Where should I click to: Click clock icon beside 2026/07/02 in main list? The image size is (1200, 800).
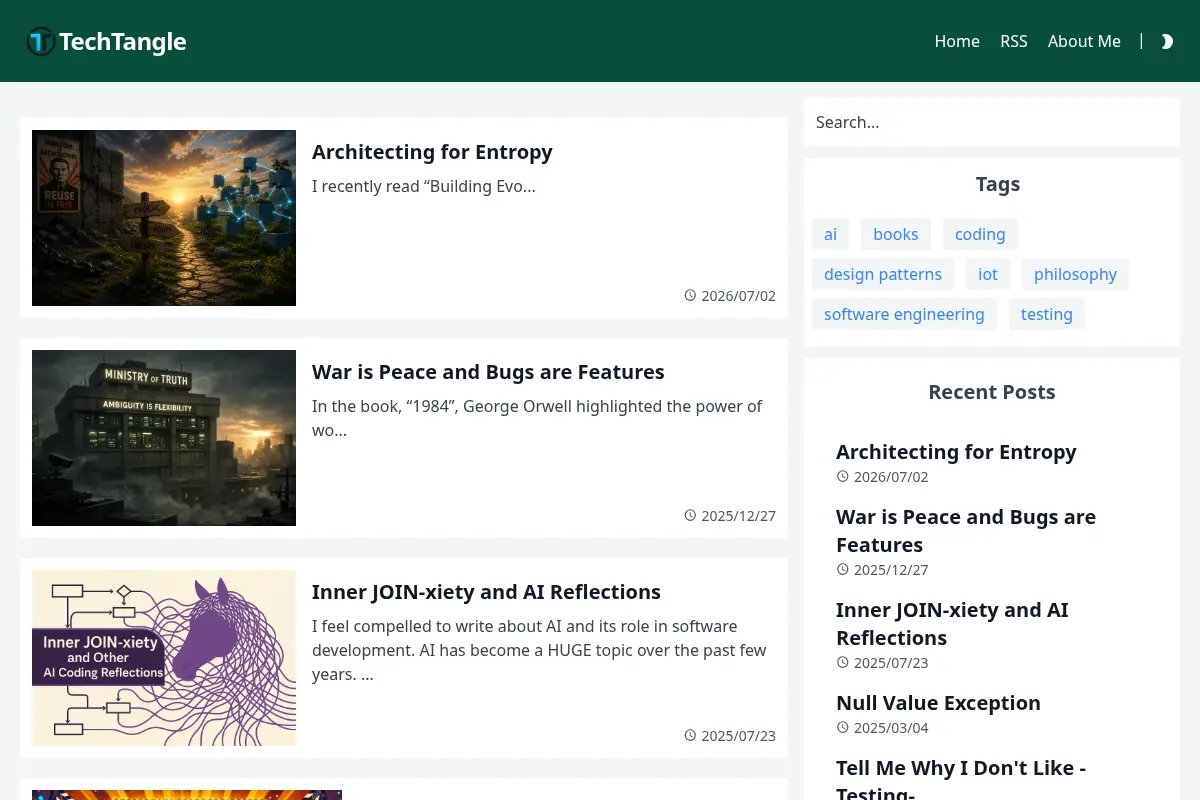click(x=690, y=296)
